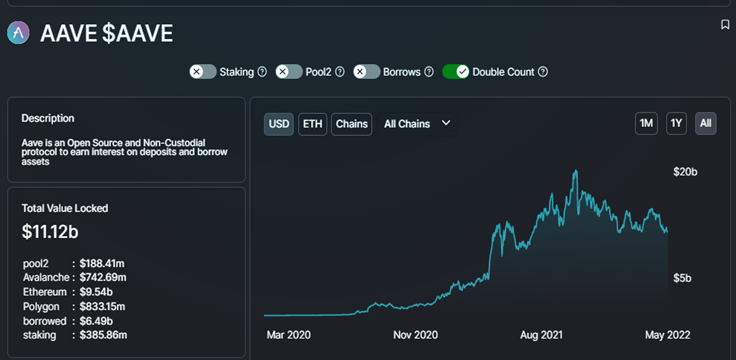Bookmark the AAVE protocol page
Viewport: 736px width, 360px height.
pyautogui.click(x=725, y=25)
